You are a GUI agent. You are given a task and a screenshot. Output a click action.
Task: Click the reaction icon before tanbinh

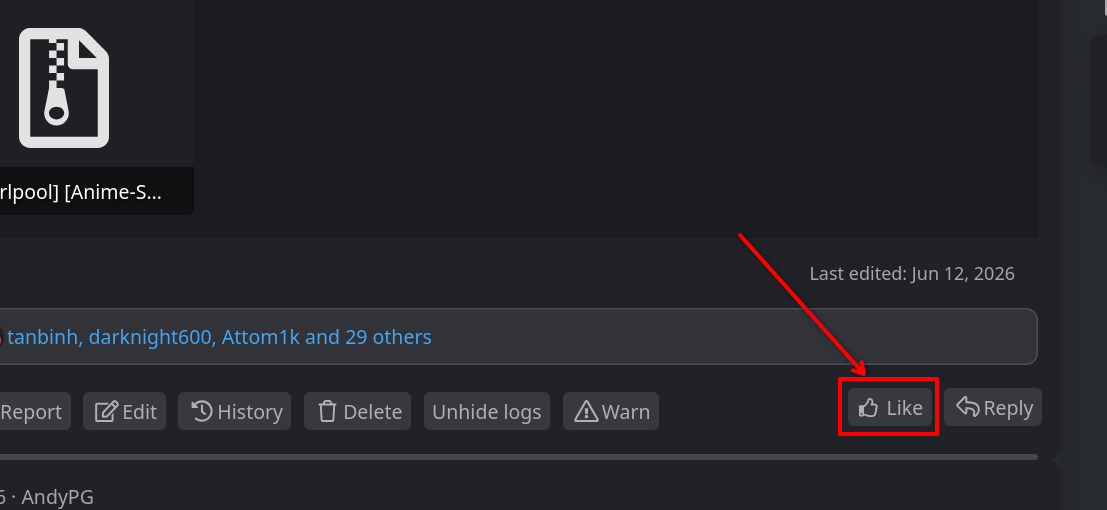click(1, 338)
